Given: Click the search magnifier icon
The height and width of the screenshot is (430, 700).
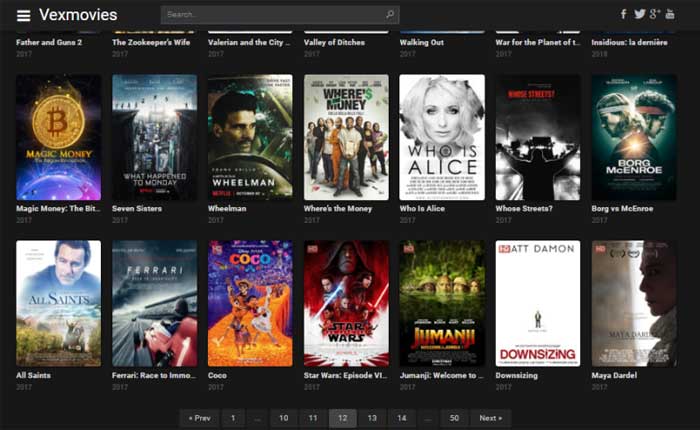Looking at the screenshot, I should pyautogui.click(x=390, y=14).
